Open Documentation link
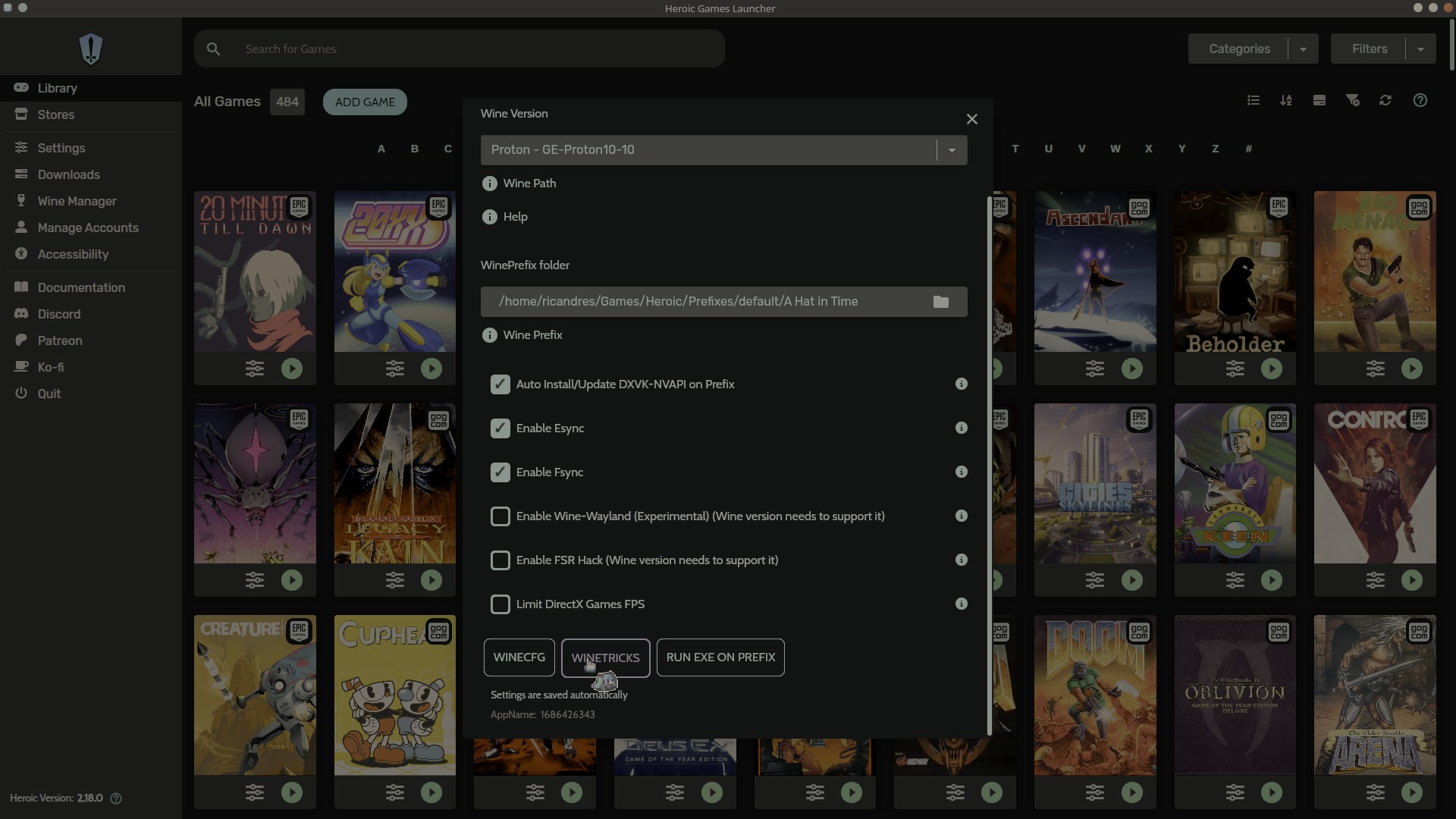Screen dimensions: 1456x819 (x=91, y=287)
